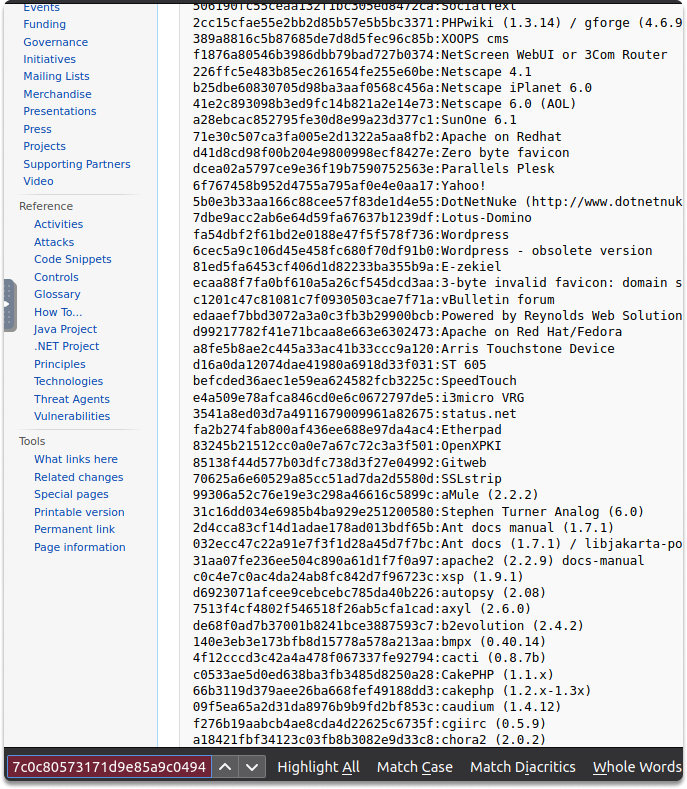Go to Code Snippets reference page
The height and width of the screenshot is (789, 687).
[72, 260]
